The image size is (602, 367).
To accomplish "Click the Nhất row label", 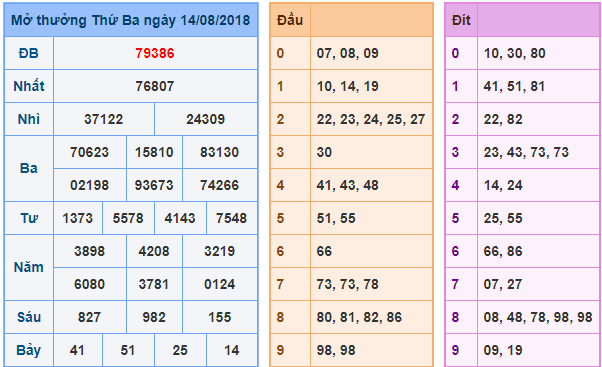I will (29, 86).
